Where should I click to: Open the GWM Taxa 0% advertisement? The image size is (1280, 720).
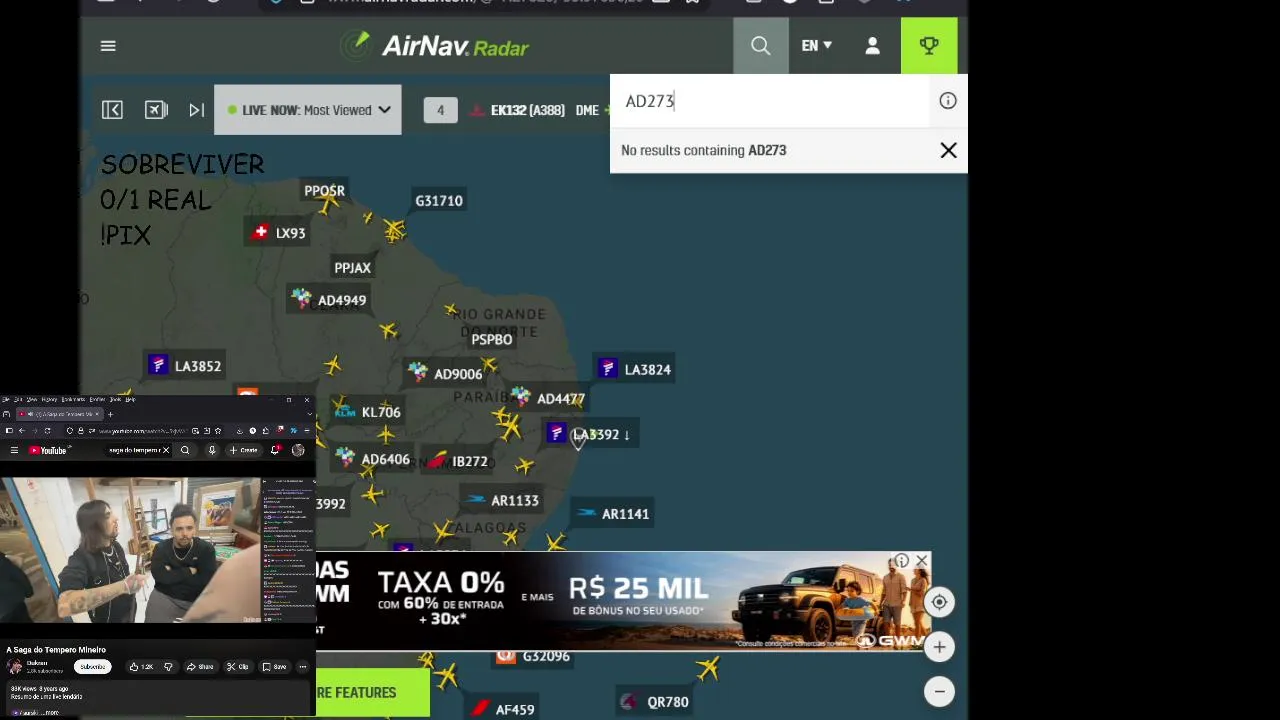coord(624,601)
